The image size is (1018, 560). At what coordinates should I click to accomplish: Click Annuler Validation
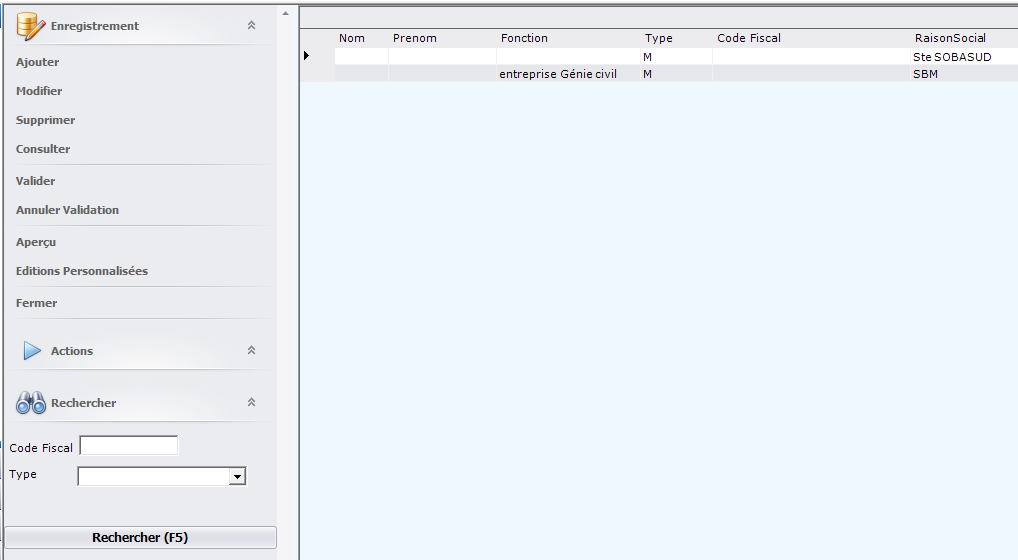pos(68,210)
